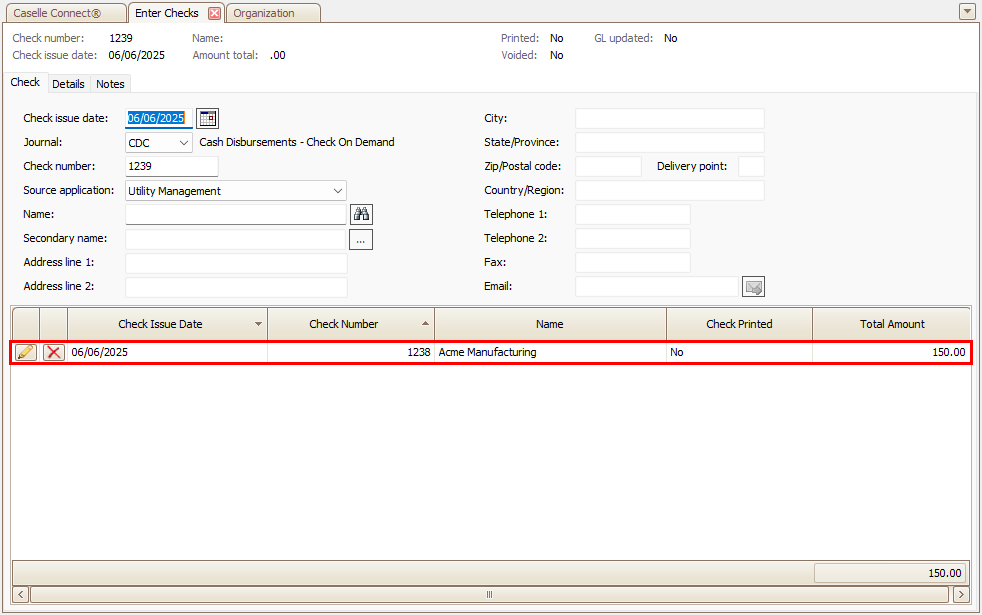Switch to the Notes tab
This screenshot has height=615, width=982.
[x=110, y=84]
